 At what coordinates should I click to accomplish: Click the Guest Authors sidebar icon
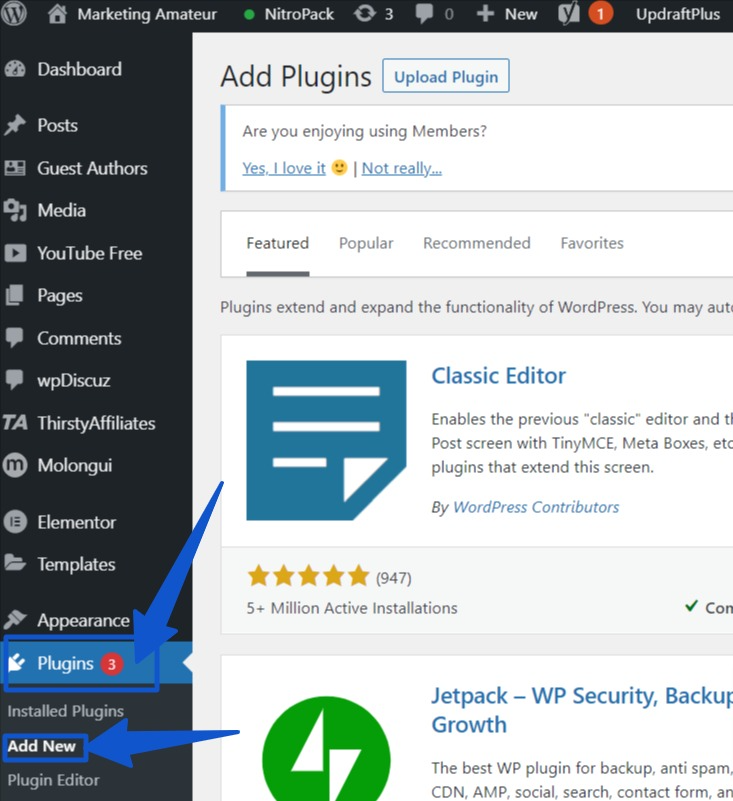[15, 168]
